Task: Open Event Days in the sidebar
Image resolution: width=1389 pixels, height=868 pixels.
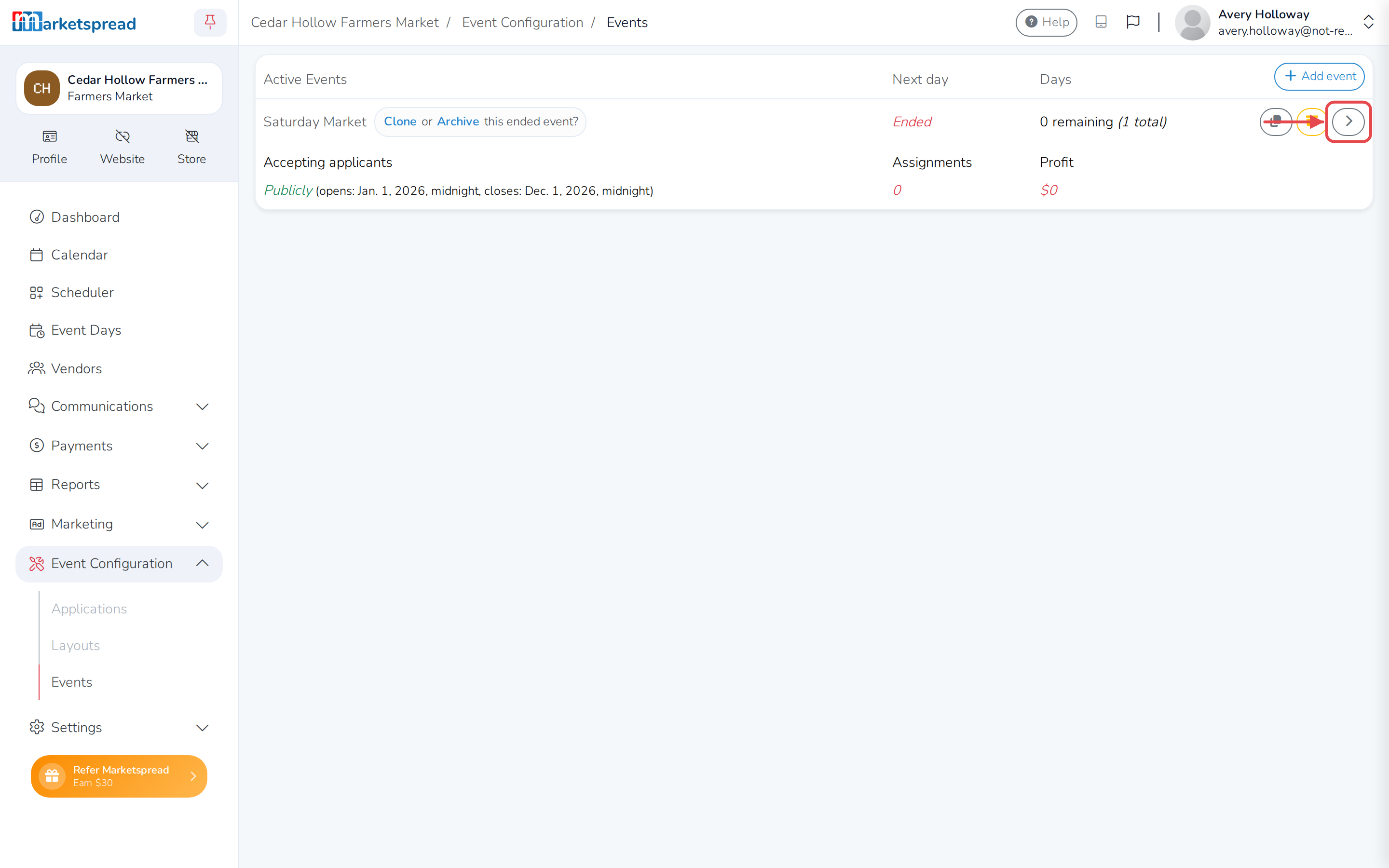Action: point(119,330)
